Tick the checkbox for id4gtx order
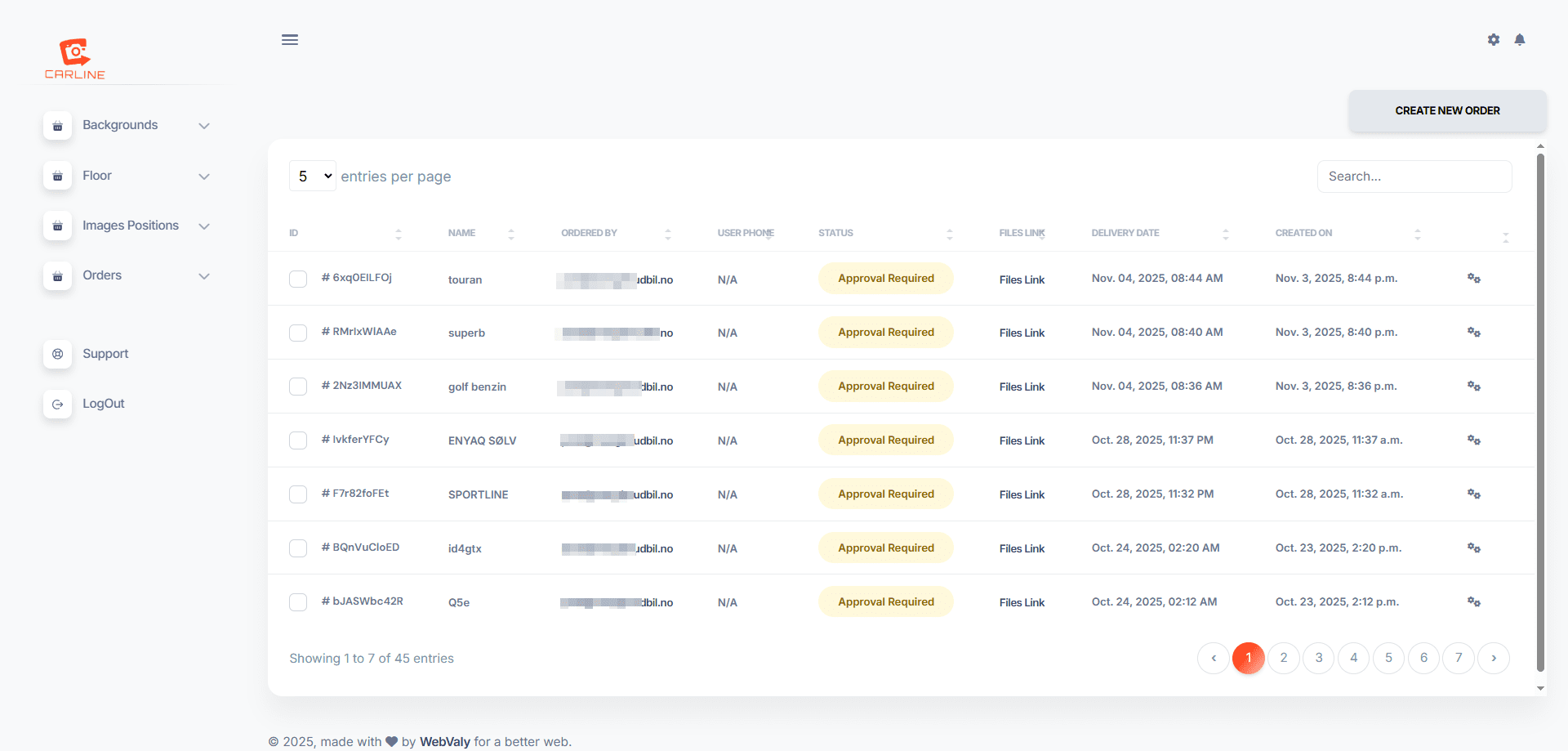The image size is (1568, 751). click(x=298, y=548)
